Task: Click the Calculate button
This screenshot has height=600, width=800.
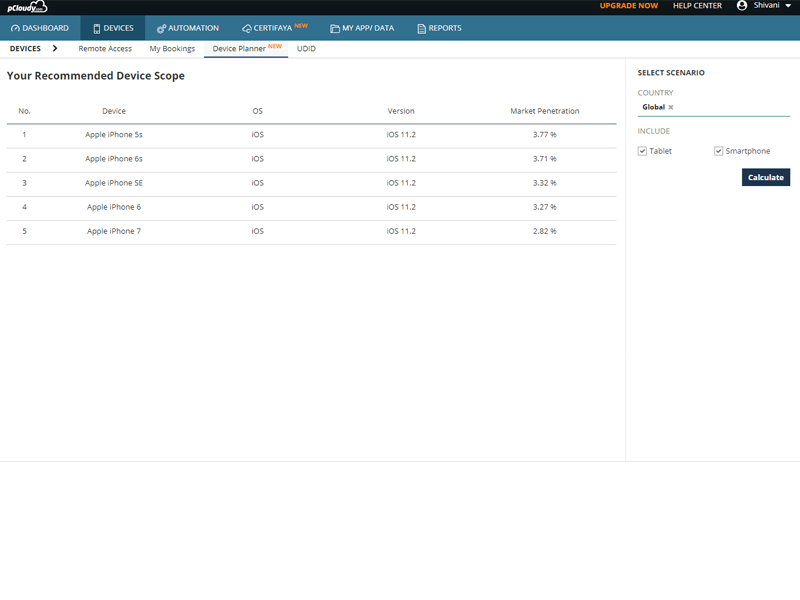Action: [765, 178]
